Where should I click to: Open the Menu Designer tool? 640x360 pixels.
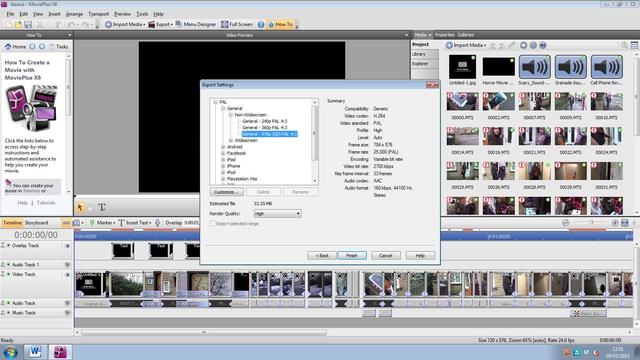[196, 24]
